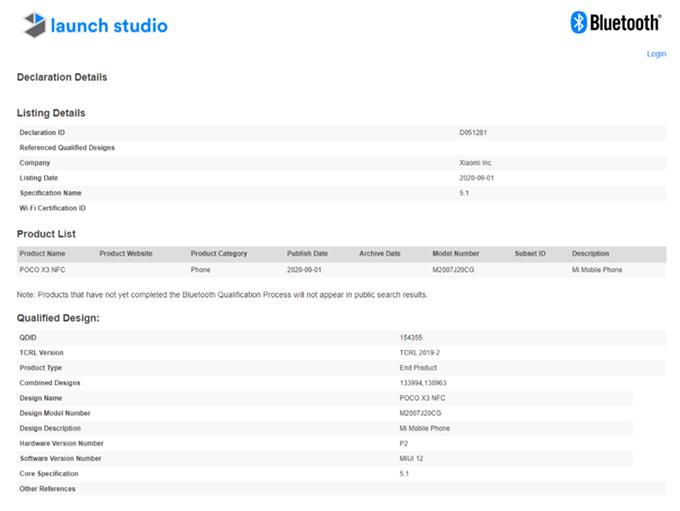Click the Product Name column header
The height and width of the screenshot is (511, 680).
point(42,253)
